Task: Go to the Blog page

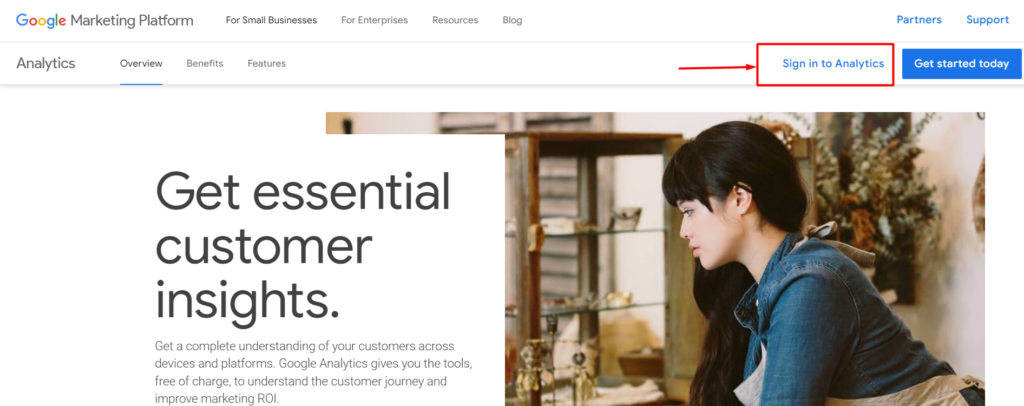Action: click(x=512, y=20)
